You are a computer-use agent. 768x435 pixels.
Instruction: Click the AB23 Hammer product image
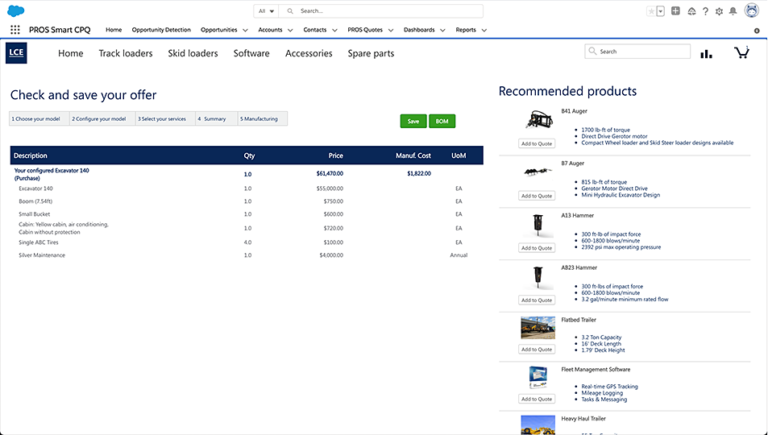538,277
